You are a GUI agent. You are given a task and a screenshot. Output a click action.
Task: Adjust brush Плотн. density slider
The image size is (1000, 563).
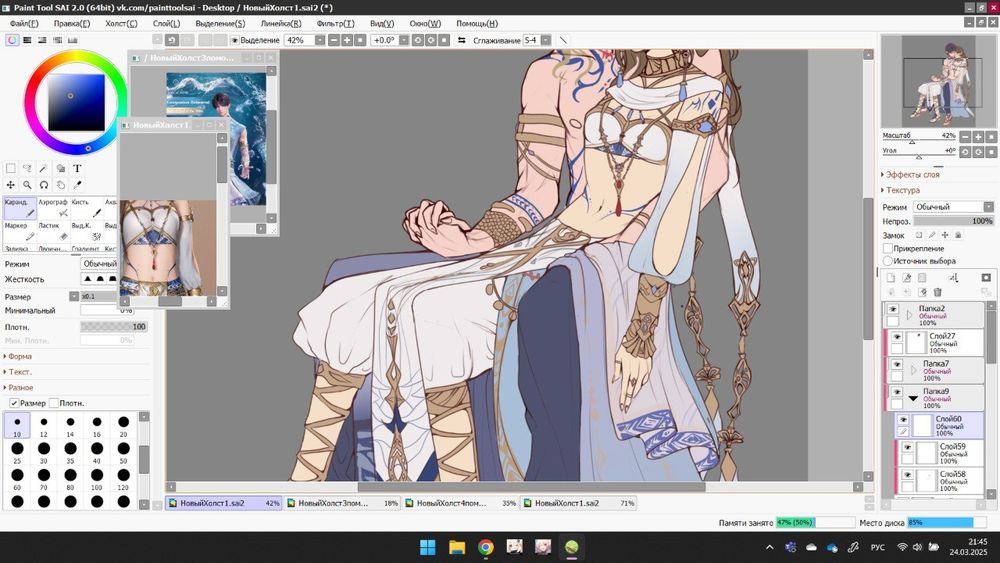pyautogui.click(x=114, y=326)
